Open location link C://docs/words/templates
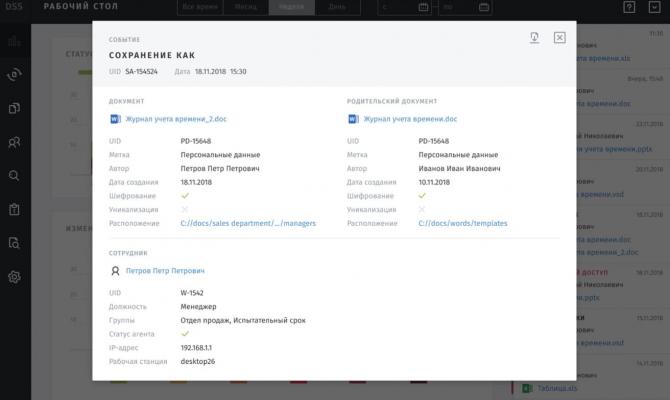The width and height of the screenshot is (670, 400). 463,223
